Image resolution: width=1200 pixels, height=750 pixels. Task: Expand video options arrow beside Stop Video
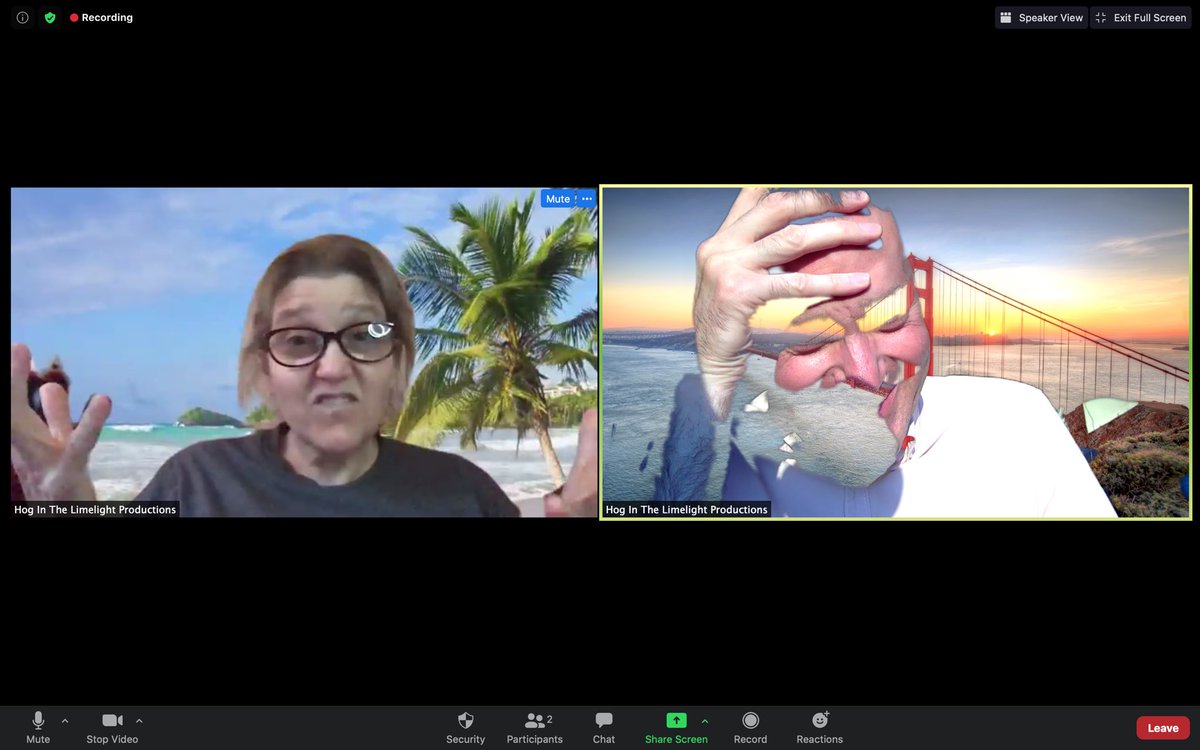pos(139,720)
